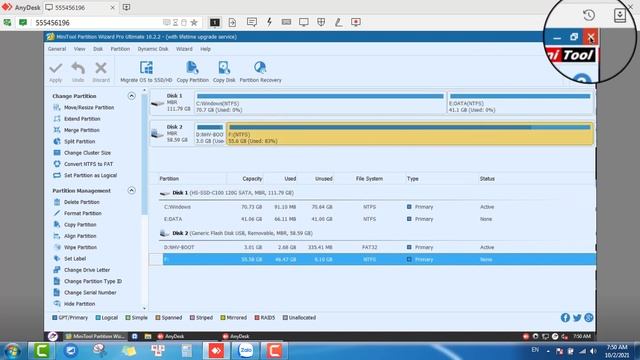
Task: Collapse the Change Partition section
Action: click(131, 96)
